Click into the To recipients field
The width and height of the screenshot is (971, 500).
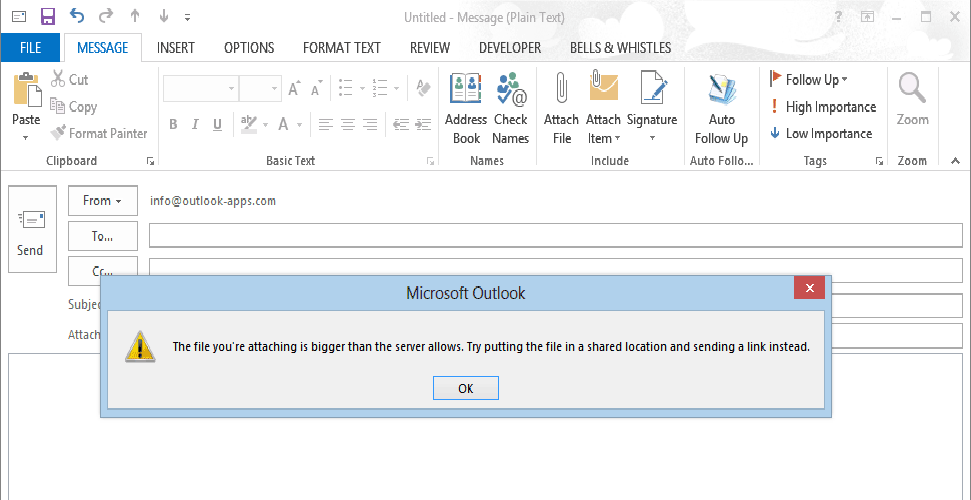(555, 235)
